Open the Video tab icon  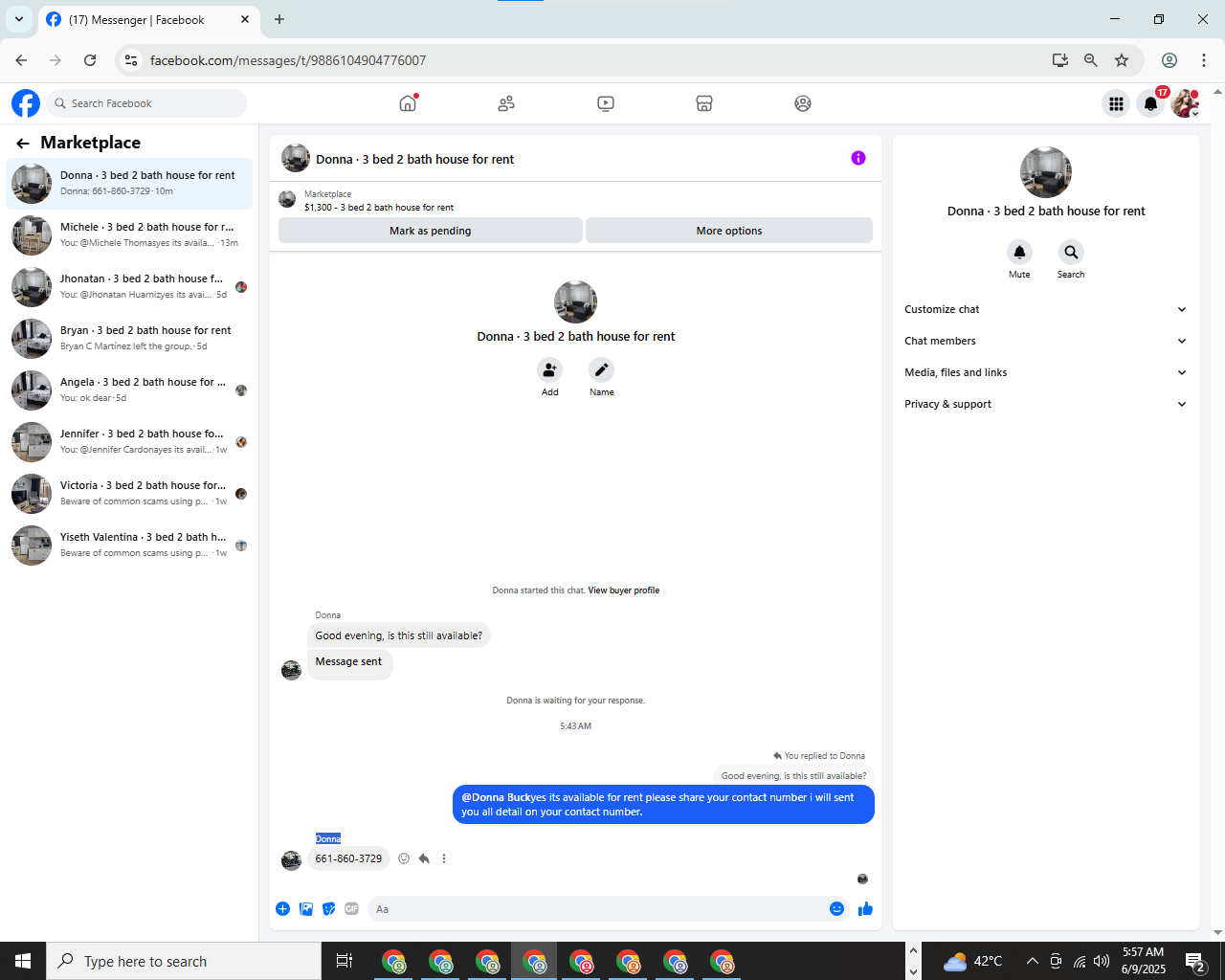[x=606, y=103]
